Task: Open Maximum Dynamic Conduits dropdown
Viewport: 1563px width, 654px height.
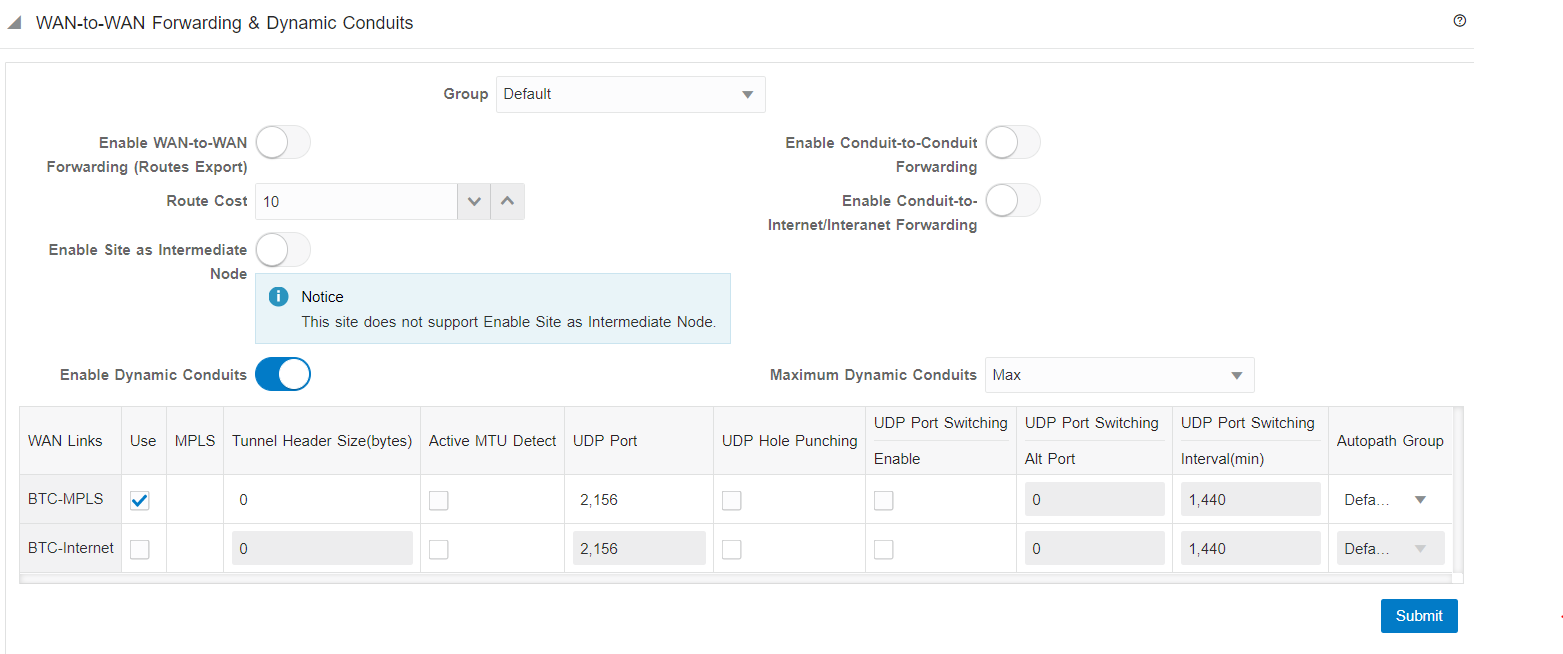Action: pos(1119,375)
